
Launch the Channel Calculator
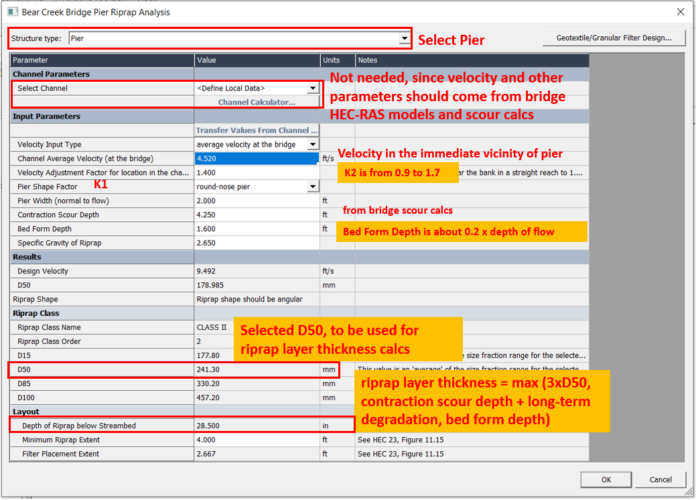point(257,102)
